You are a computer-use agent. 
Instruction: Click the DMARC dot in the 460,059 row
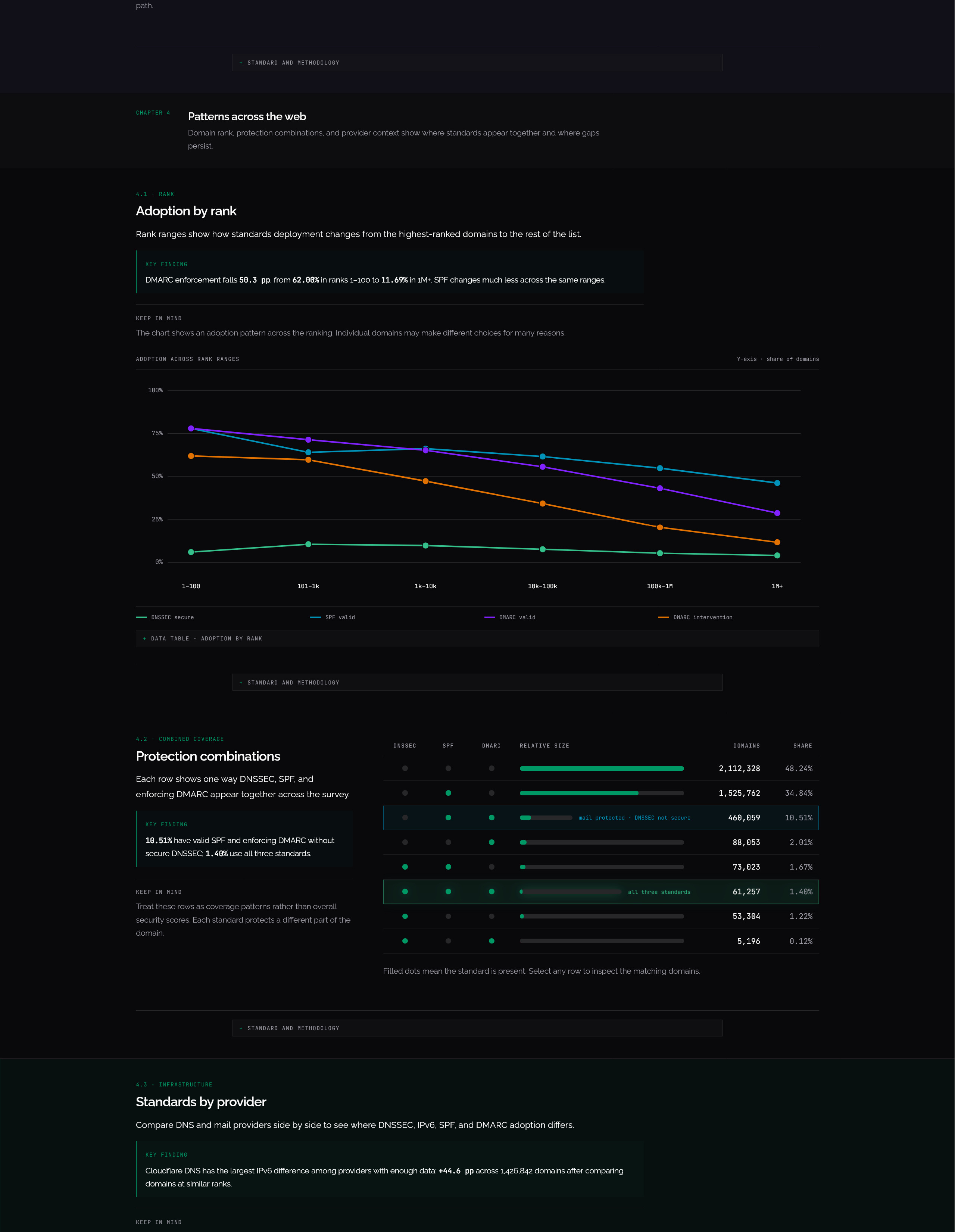point(492,818)
